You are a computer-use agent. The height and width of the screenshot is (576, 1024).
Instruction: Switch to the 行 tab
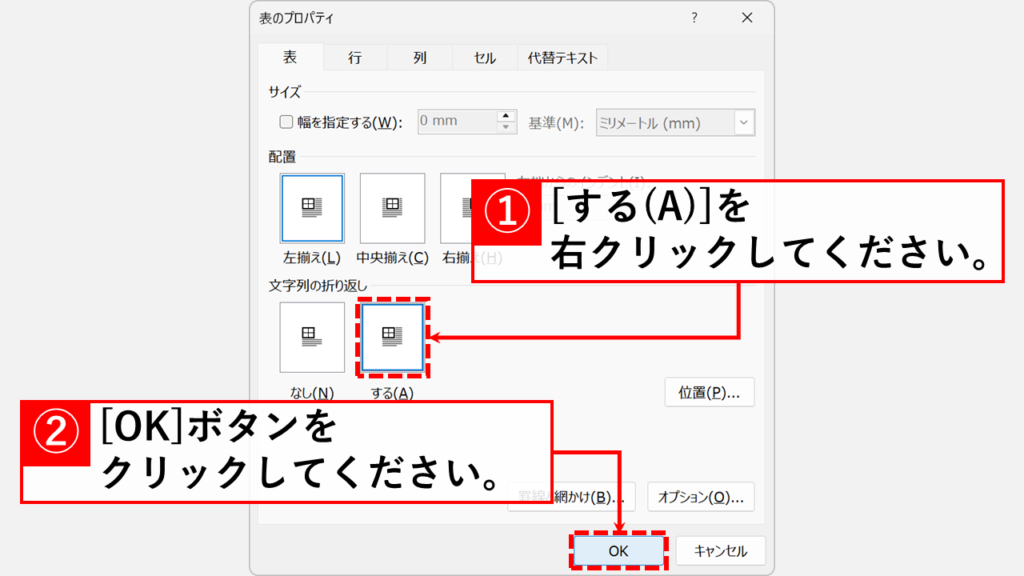click(354, 57)
